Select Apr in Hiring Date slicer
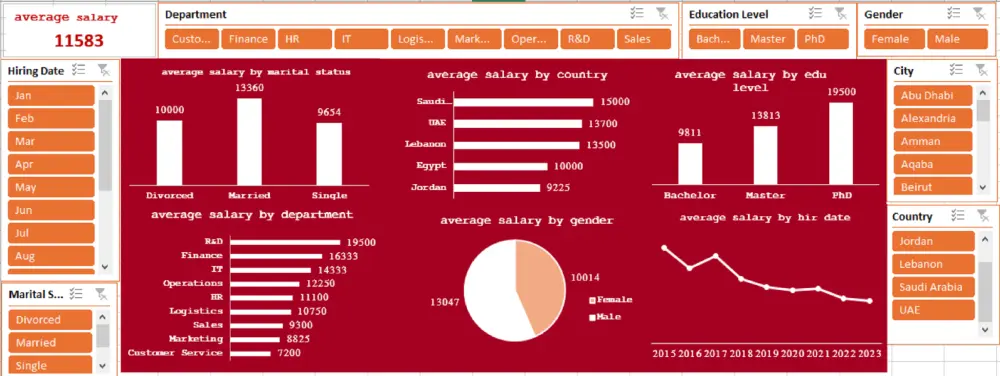Viewport: 1000px width, 376px height. (x=51, y=164)
